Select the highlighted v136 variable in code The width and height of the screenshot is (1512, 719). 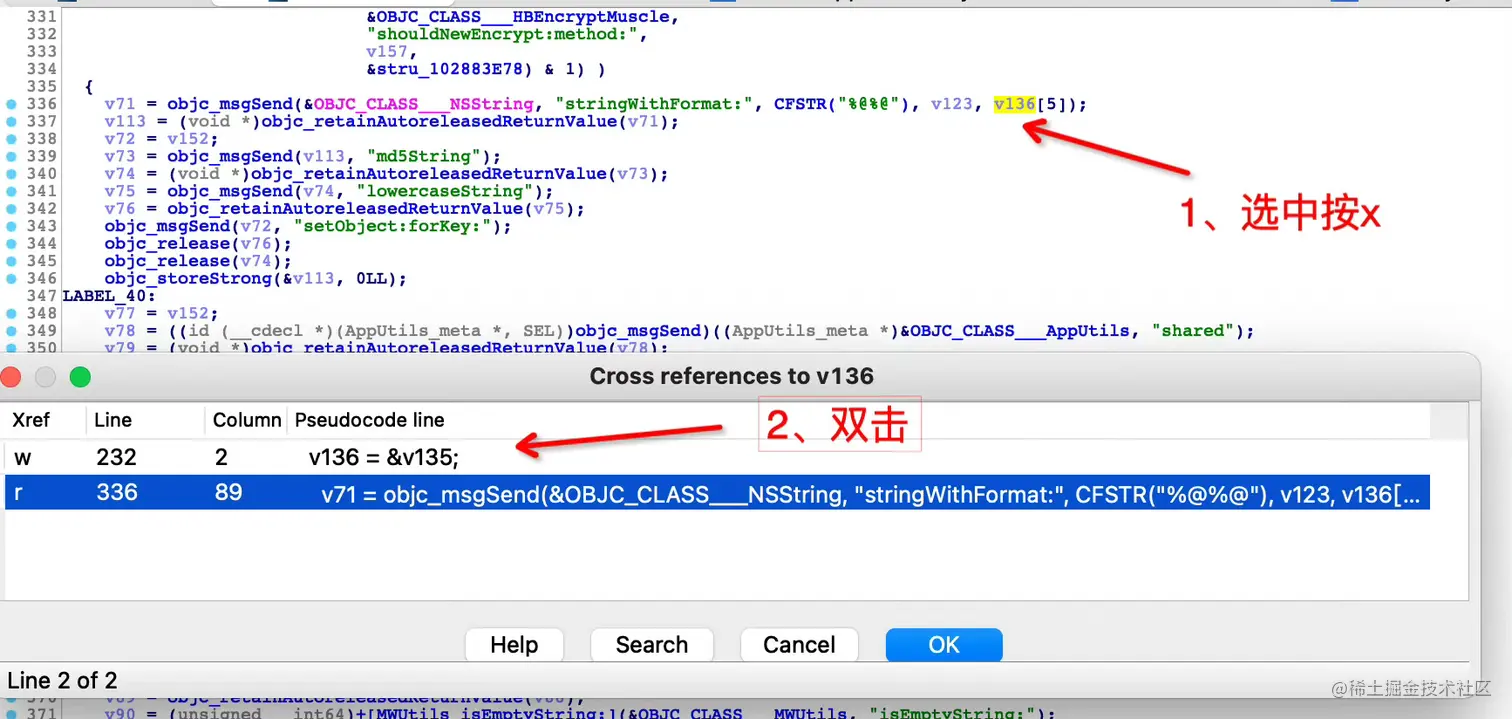1013,104
